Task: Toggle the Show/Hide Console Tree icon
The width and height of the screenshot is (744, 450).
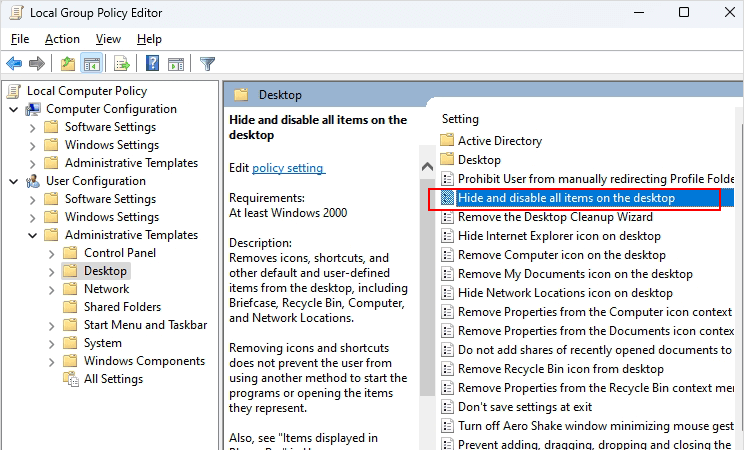Action: coord(92,63)
